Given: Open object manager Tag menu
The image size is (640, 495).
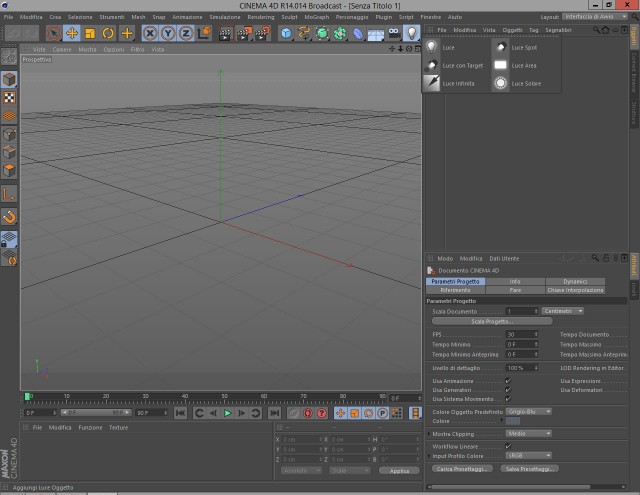Looking at the screenshot, I should pos(533,30).
